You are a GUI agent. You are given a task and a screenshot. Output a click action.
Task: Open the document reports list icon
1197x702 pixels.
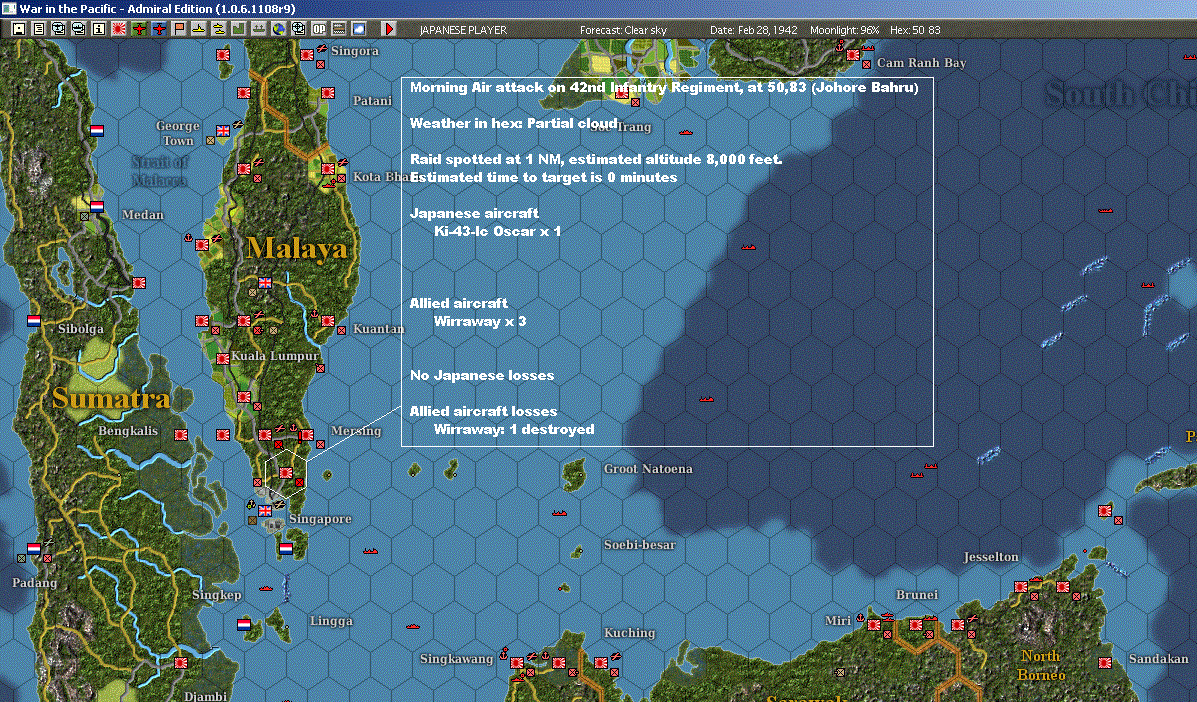[x=39, y=29]
